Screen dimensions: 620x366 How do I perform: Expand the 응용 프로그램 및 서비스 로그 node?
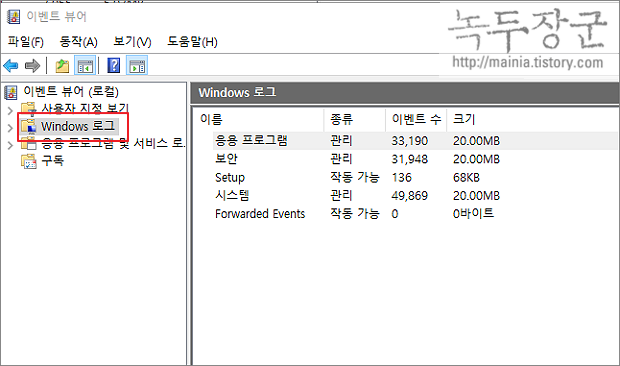point(10,145)
